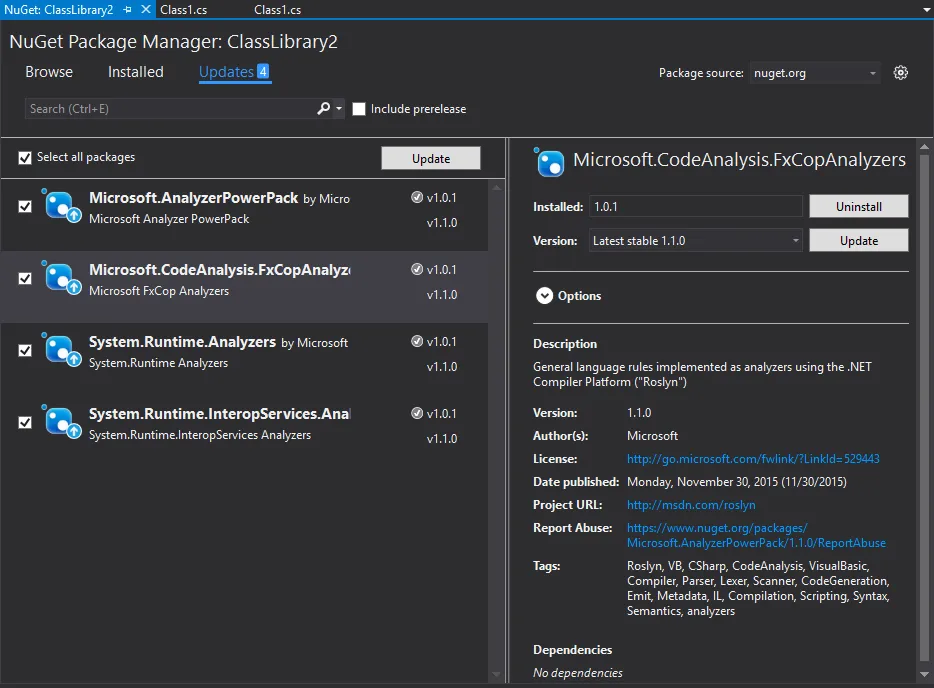
Task: Enable Include prerelease checkbox
Action: 359,109
